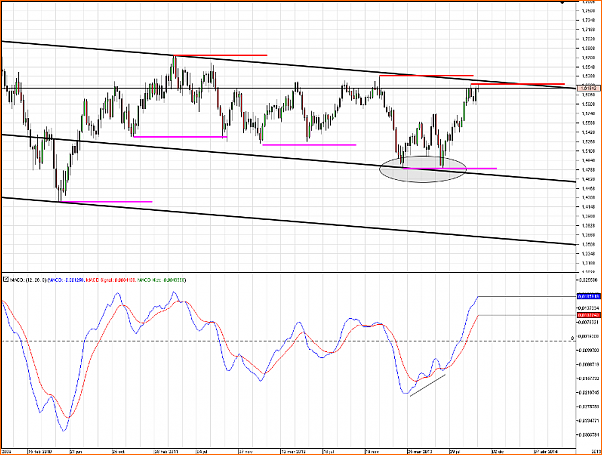Click the zero level label on MACD panel

[572, 338]
